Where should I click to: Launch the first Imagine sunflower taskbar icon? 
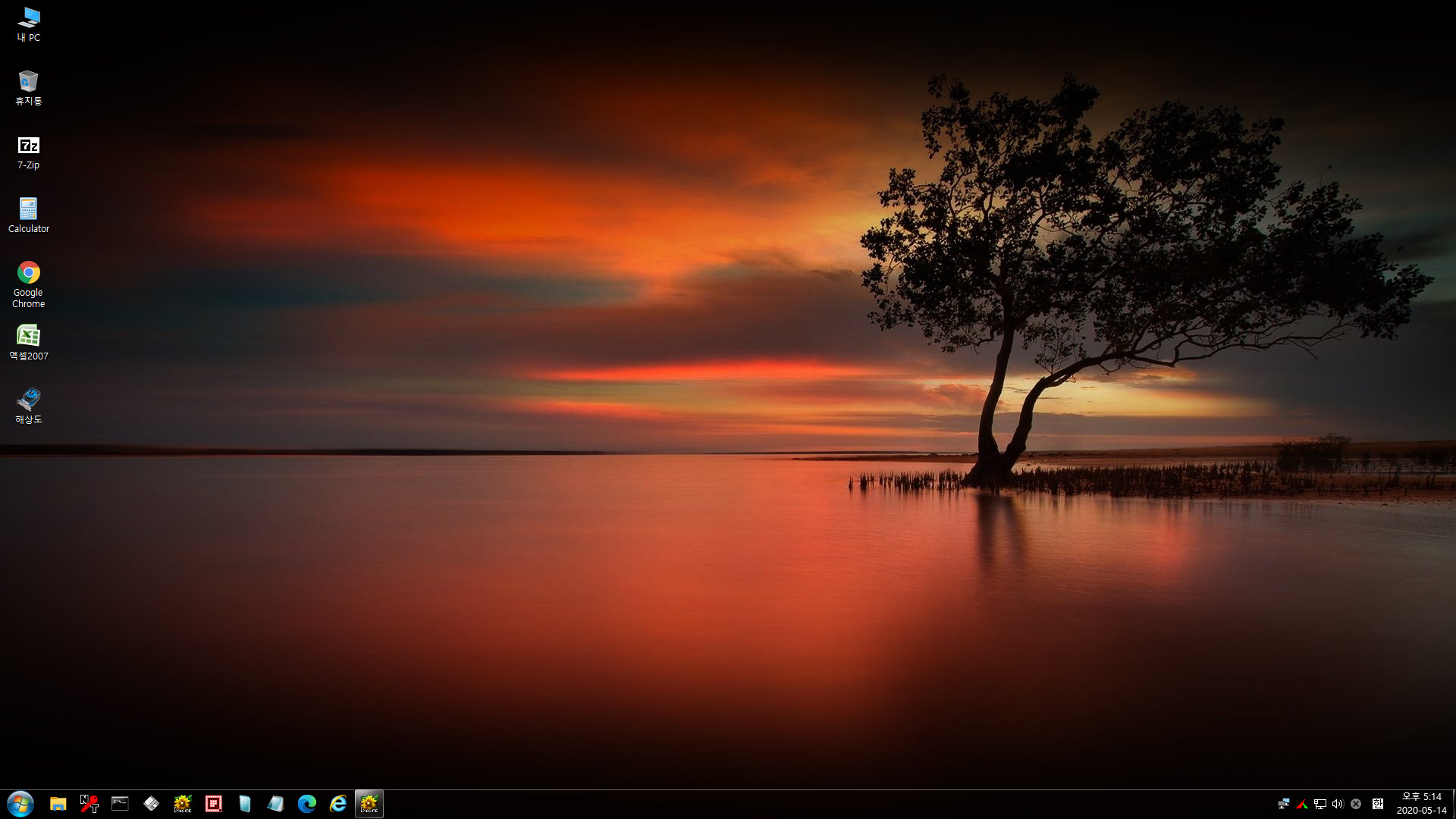coord(183,804)
